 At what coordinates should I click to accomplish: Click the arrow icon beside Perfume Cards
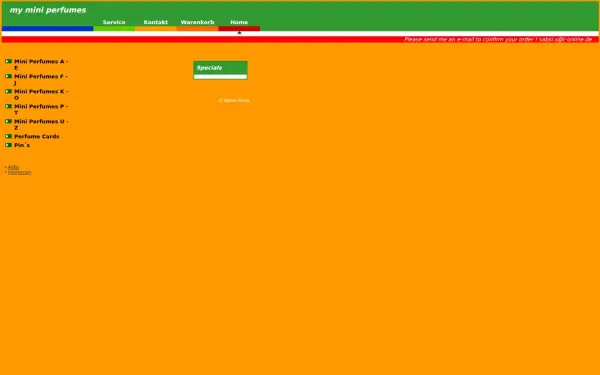pos(8,136)
